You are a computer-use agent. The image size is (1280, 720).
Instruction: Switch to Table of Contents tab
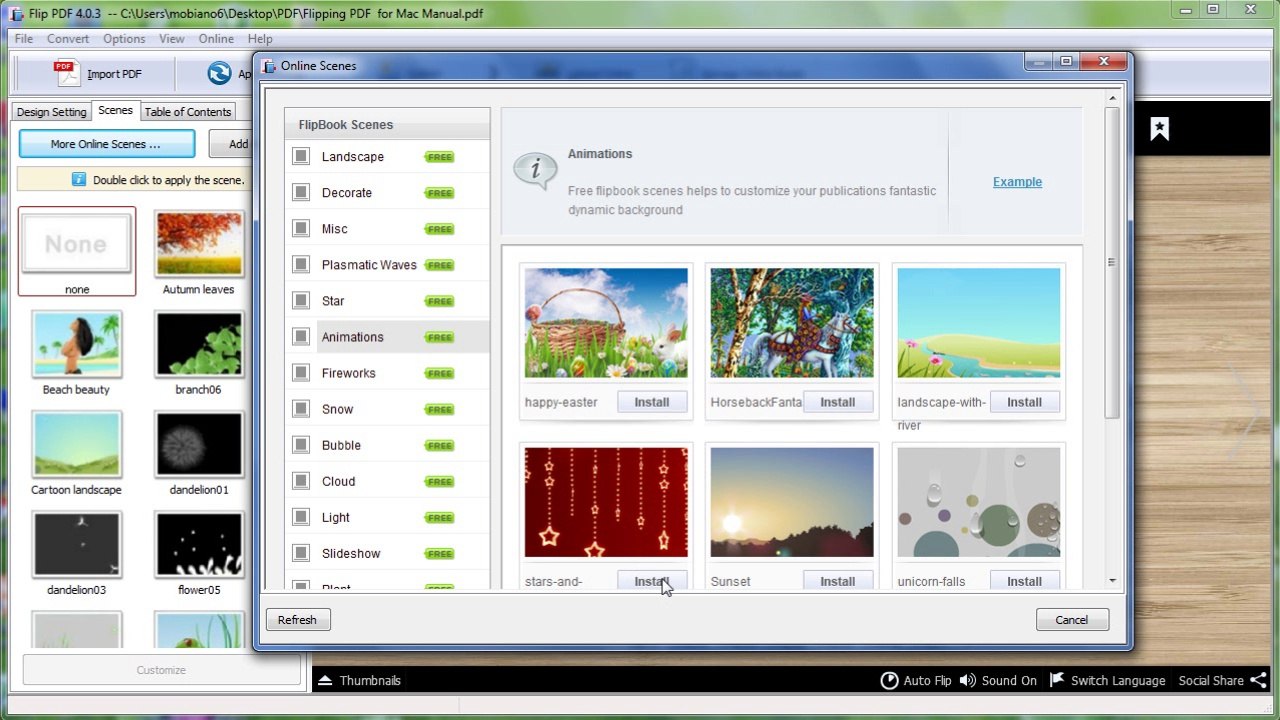(188, 112)
